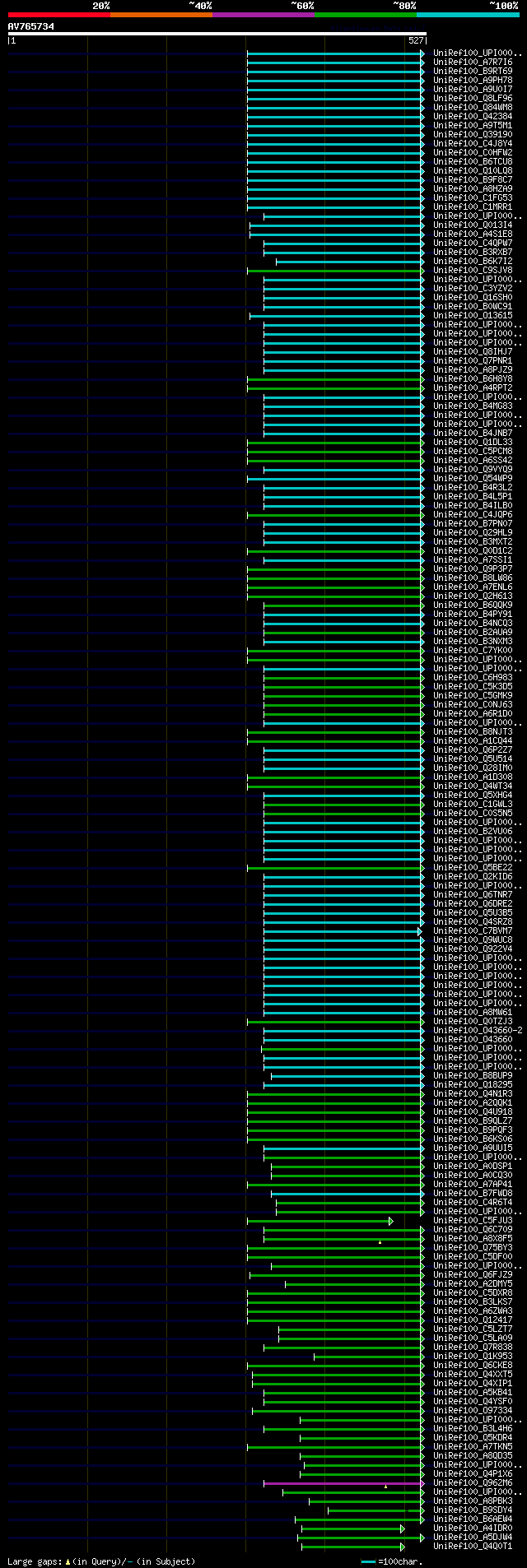
Task: Open hit UniRef100_A9U0I7
Action: 473,89
